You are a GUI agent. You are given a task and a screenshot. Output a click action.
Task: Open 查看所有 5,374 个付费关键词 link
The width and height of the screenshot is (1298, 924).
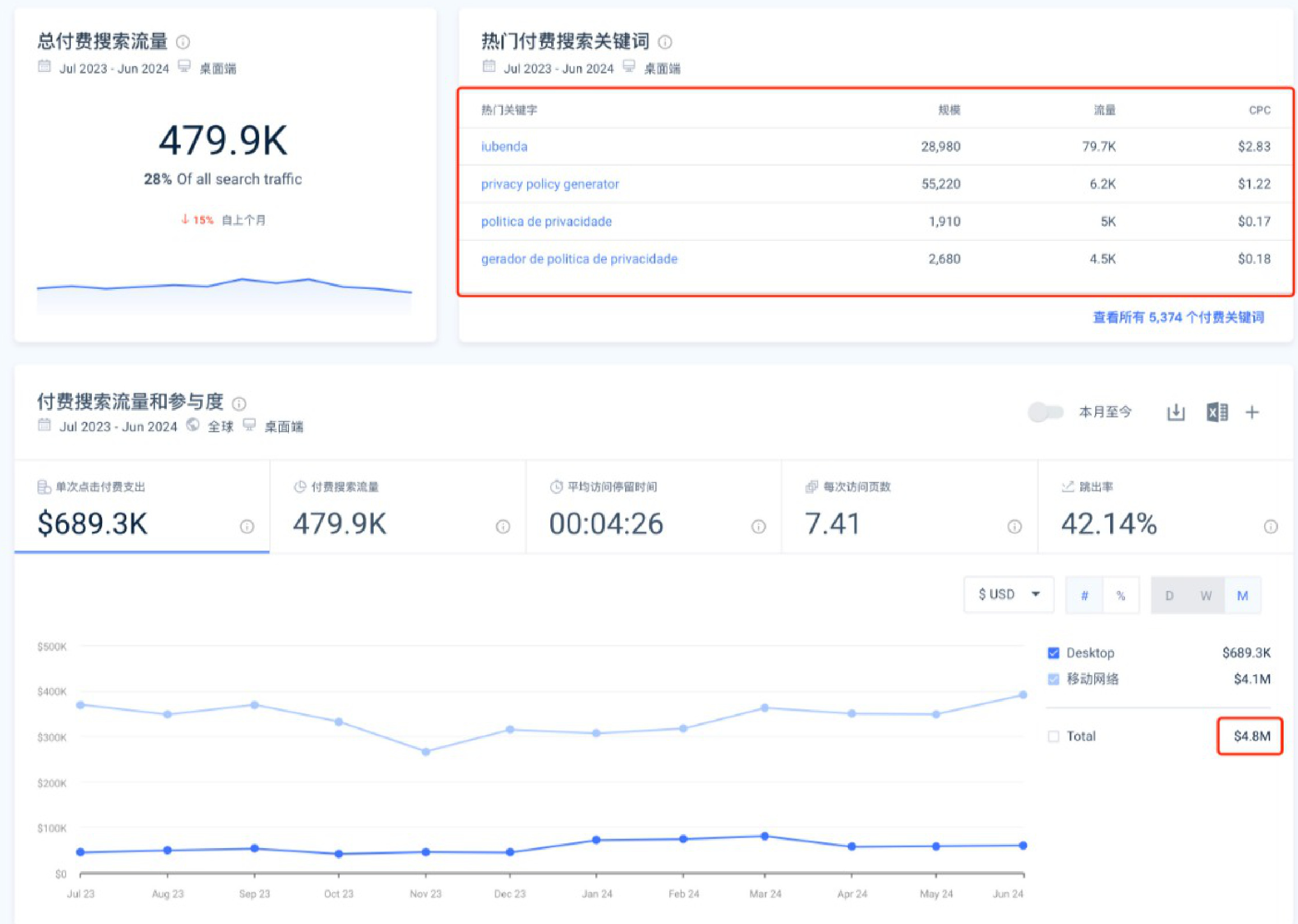click(x=1178, y=317)
